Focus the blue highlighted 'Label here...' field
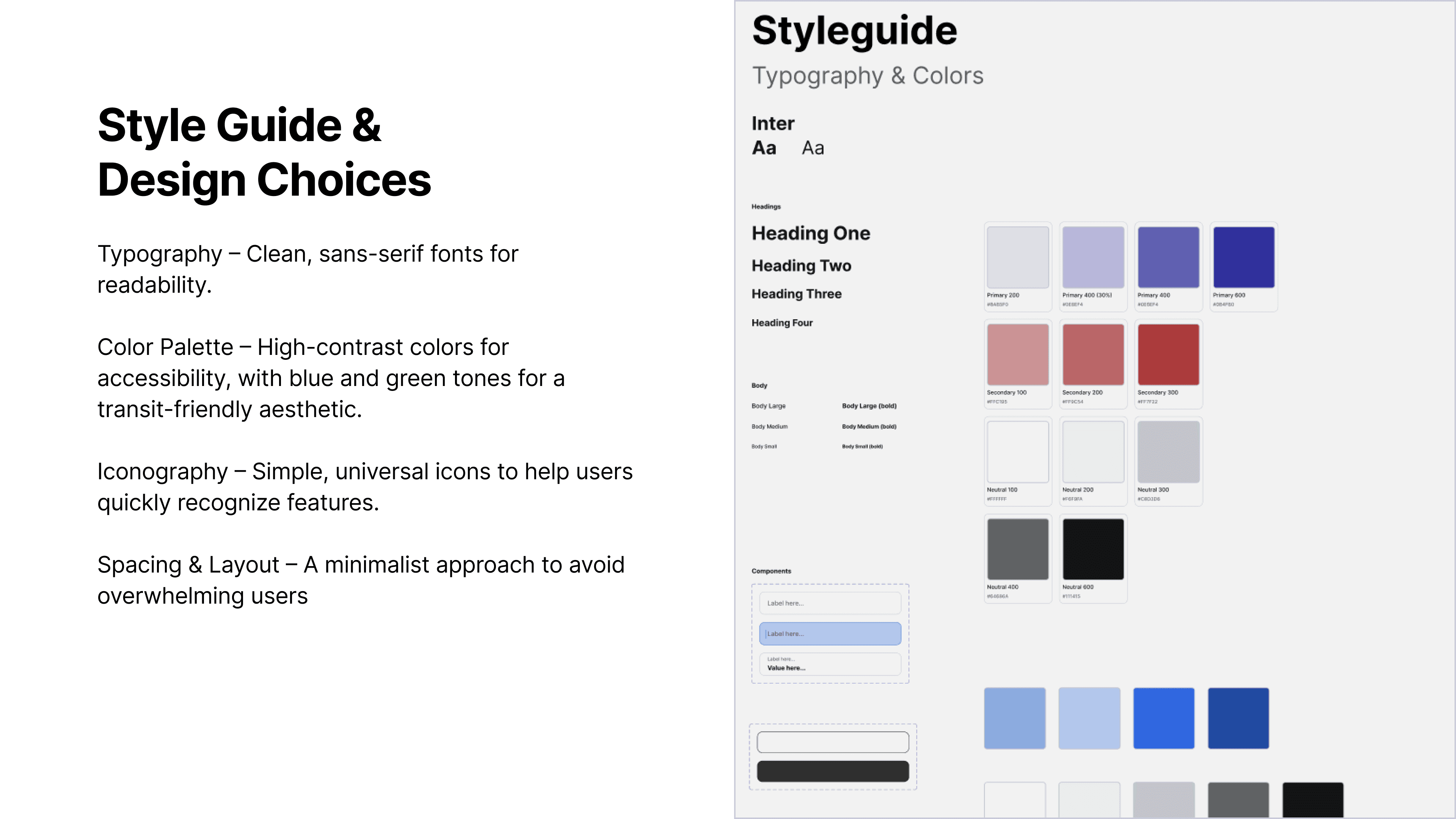The image size is (1456, 819). 830,634
